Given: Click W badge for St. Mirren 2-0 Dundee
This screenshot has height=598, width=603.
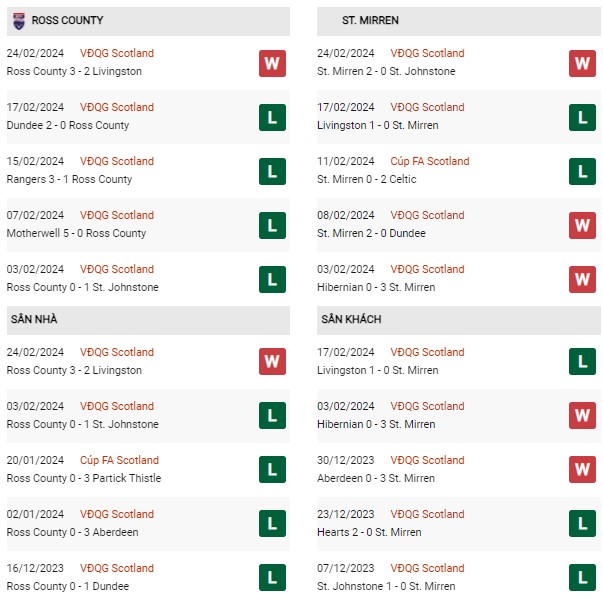Looking at the screenshot, I should point(582,225).
